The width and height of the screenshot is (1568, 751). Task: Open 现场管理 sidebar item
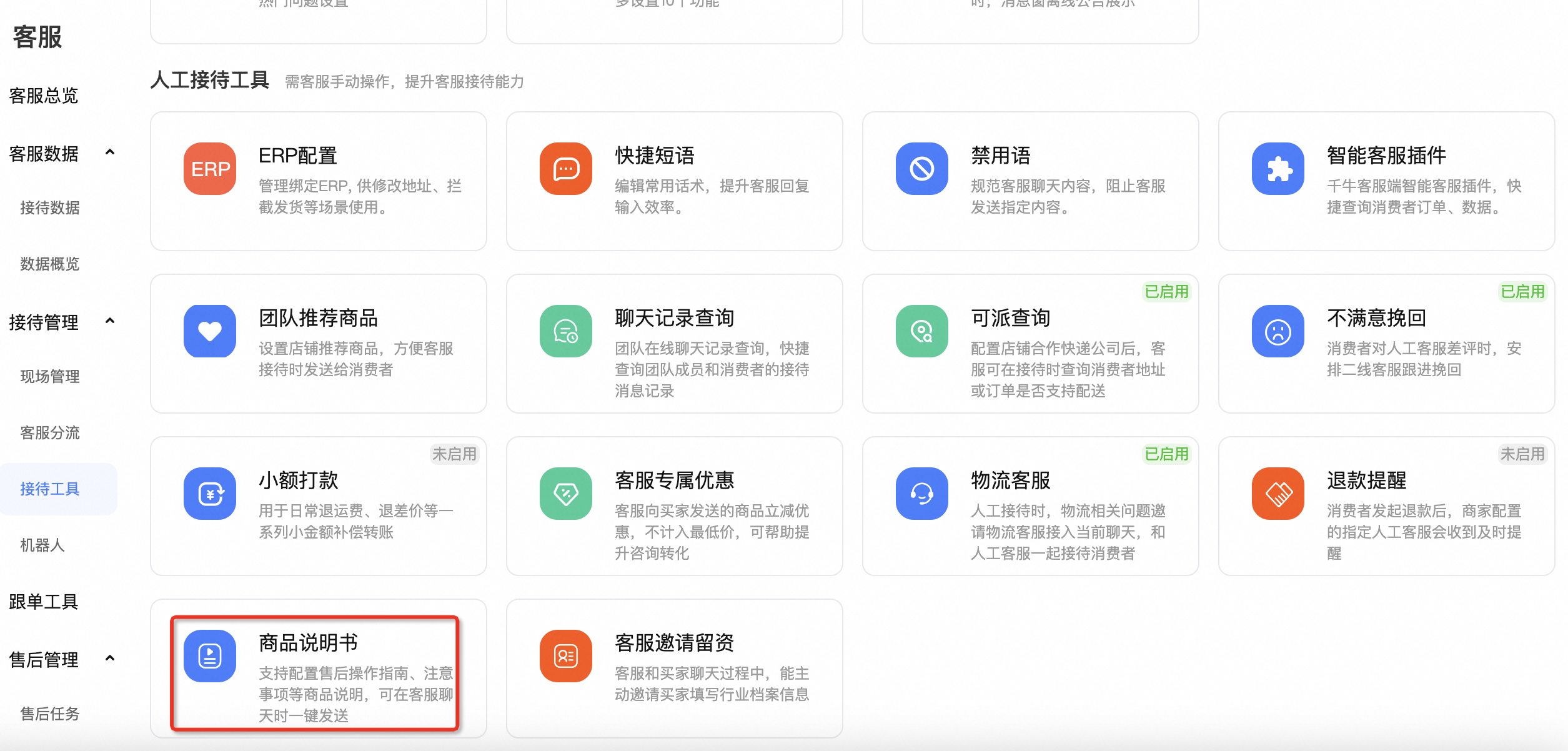(x=50, y=377)
